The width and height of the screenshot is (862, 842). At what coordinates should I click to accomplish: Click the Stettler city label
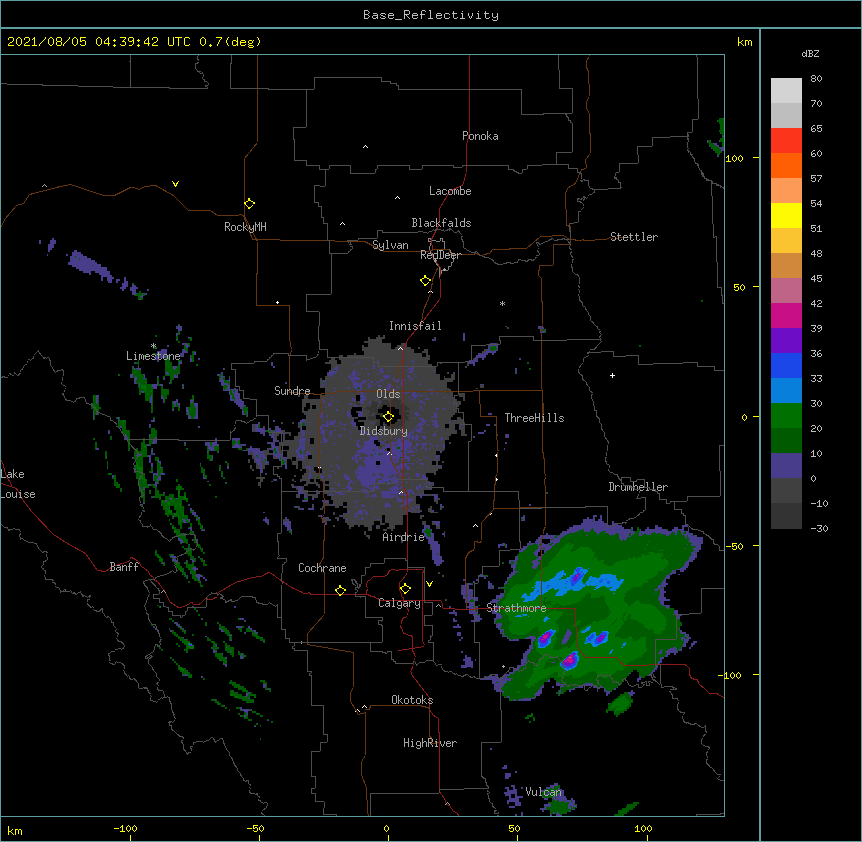pos(634,237)
